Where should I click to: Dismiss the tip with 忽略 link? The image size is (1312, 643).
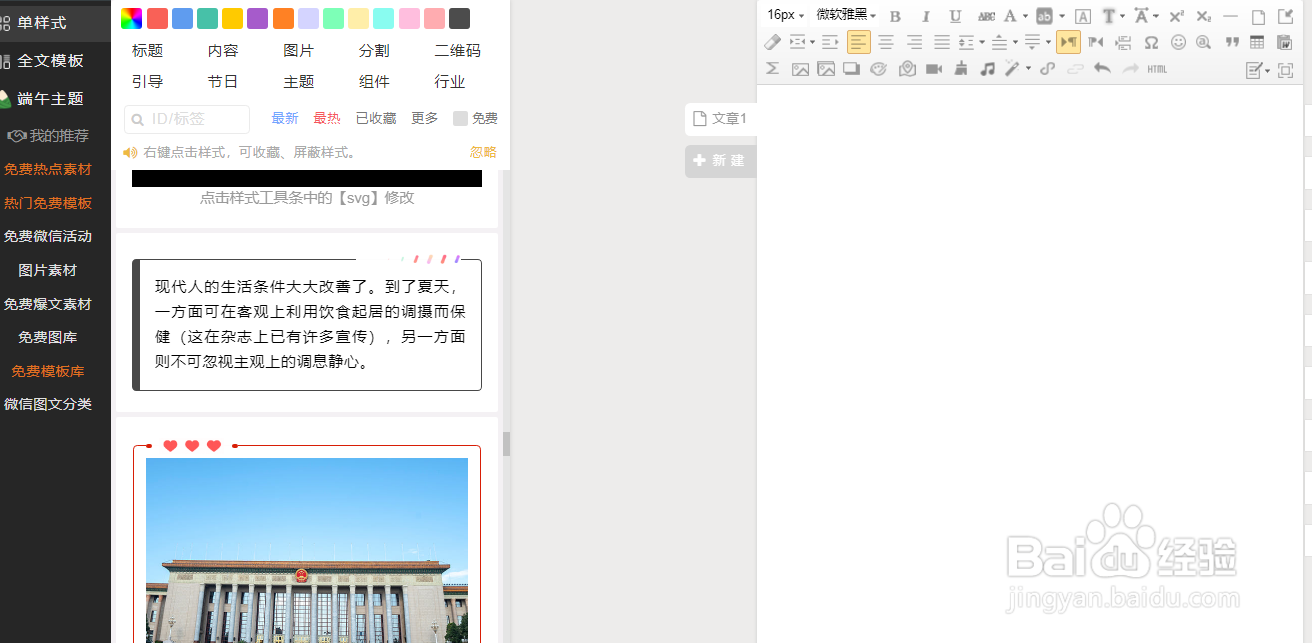(483, 152)
